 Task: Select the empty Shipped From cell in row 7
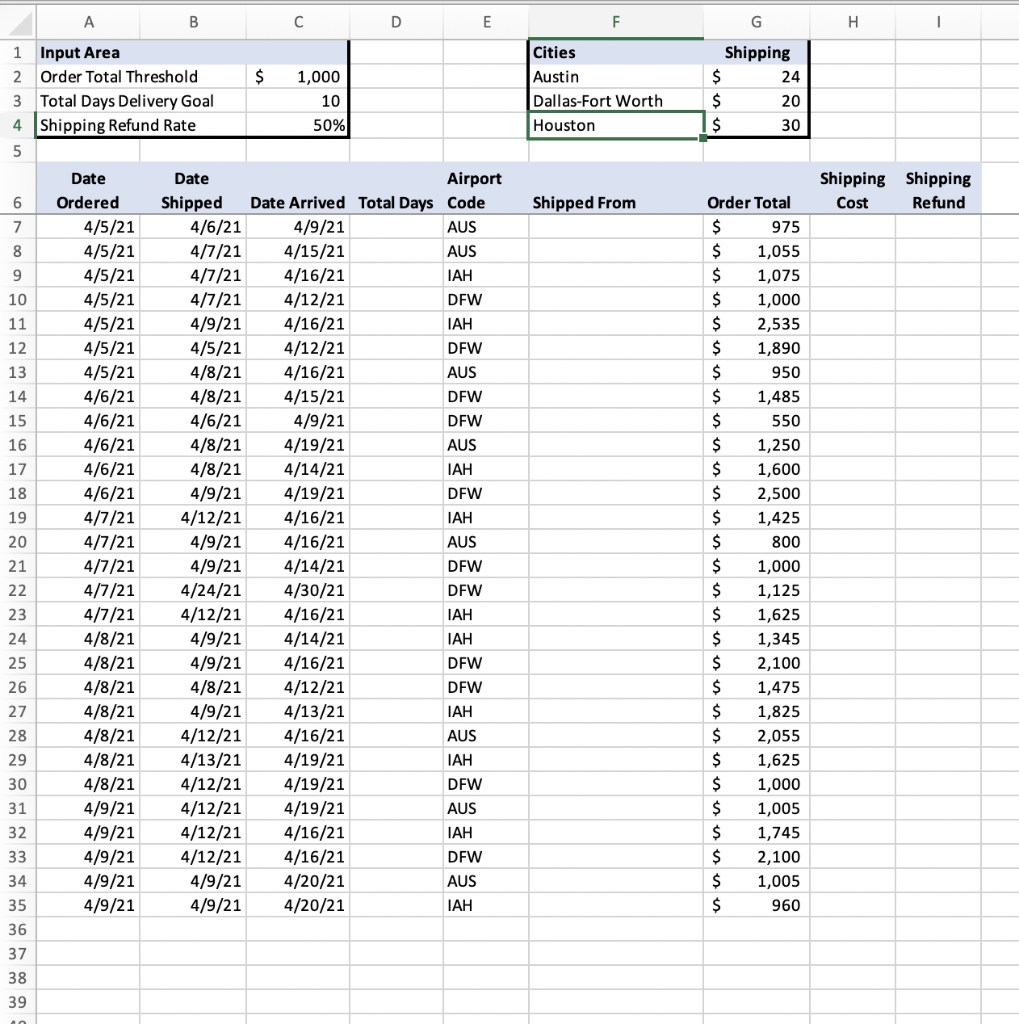tap(616, 227)
